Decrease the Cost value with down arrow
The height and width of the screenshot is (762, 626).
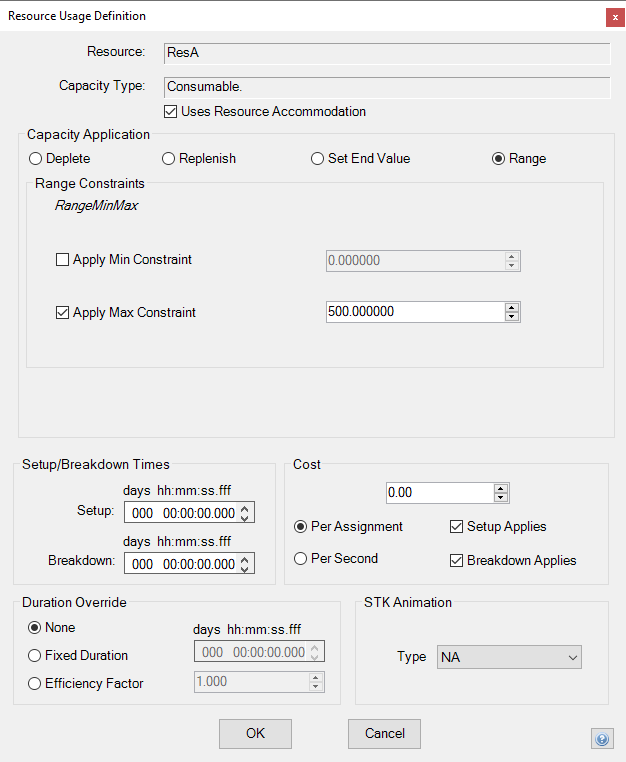click(x=501, y=498)
